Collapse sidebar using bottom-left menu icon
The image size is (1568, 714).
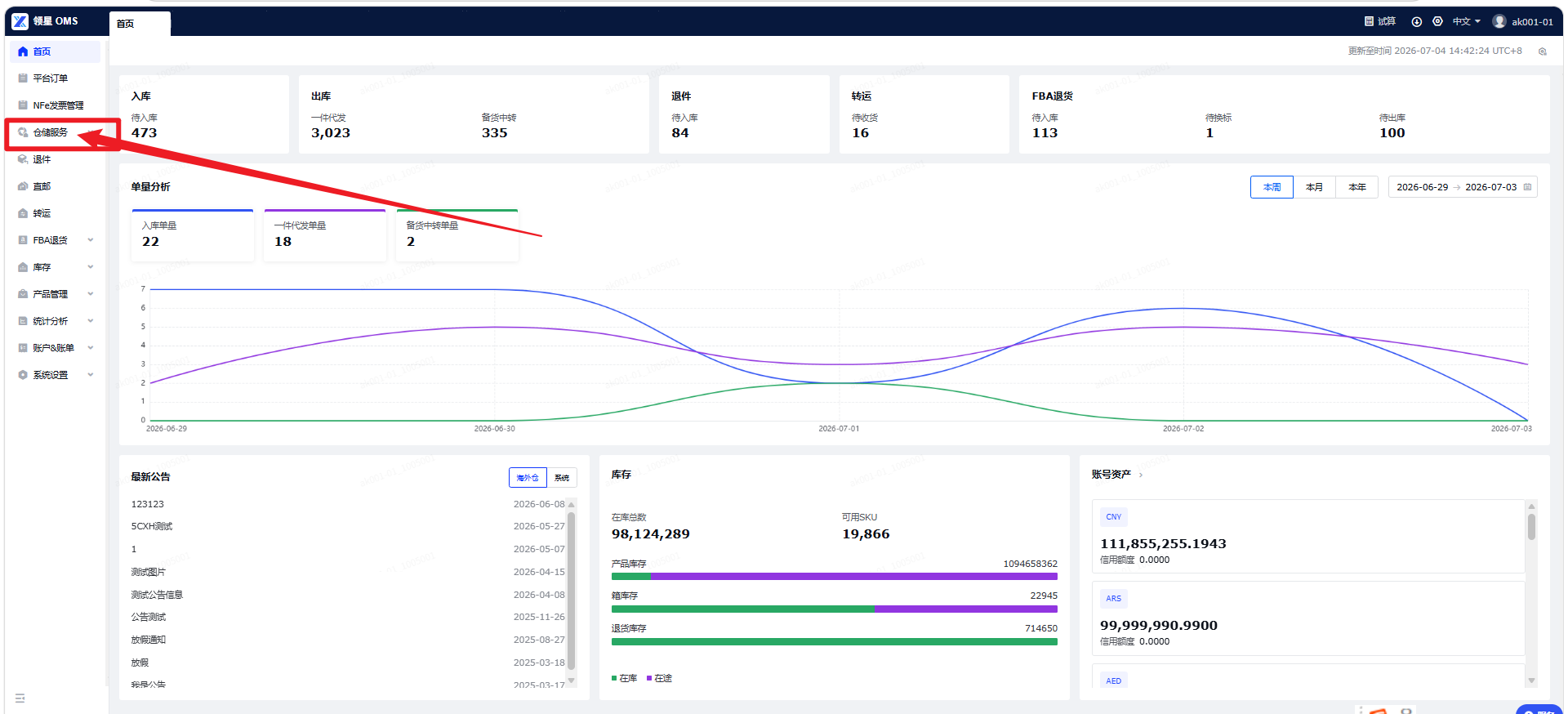click(x=20, y=698)
